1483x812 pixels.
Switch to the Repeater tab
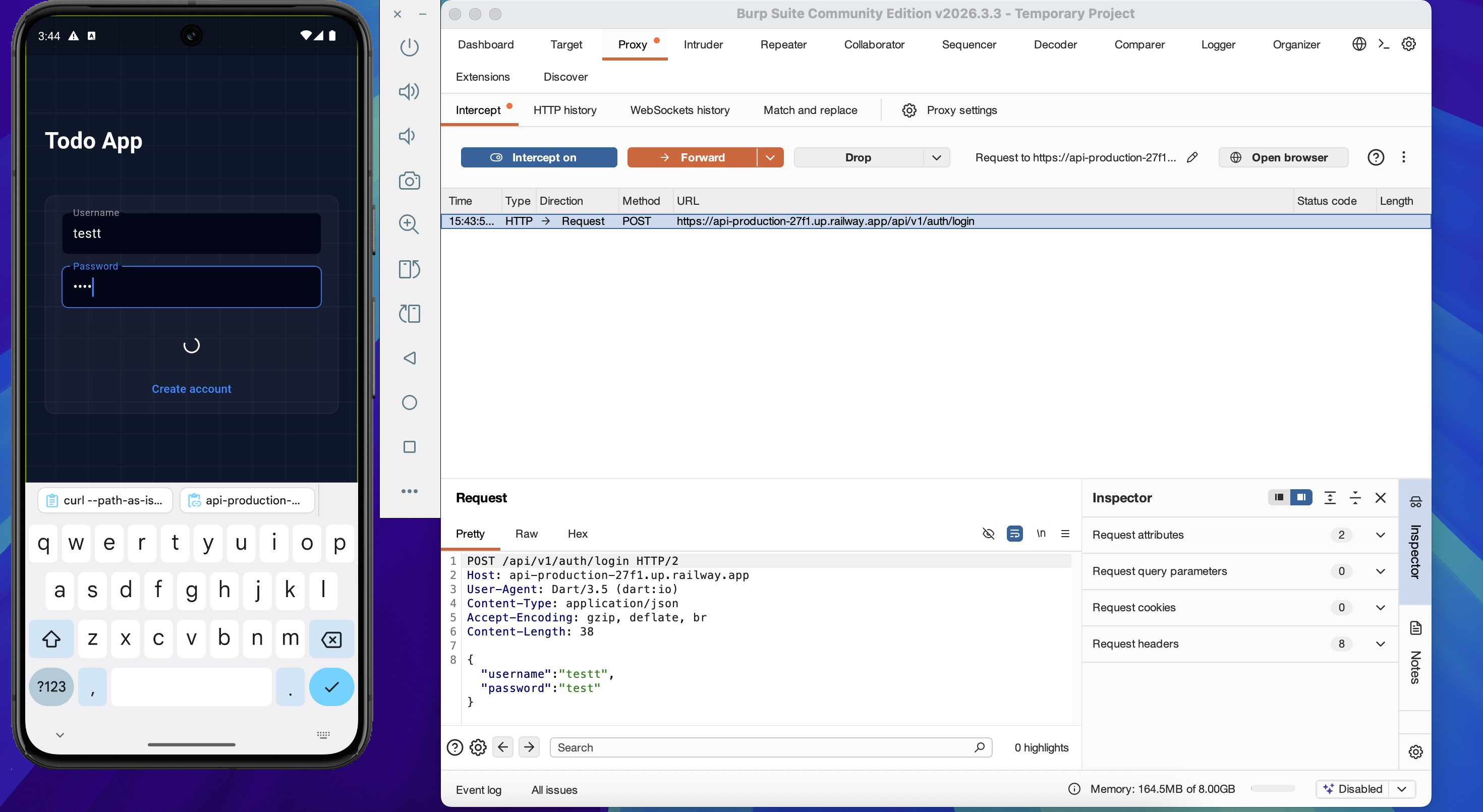[783, 44]
